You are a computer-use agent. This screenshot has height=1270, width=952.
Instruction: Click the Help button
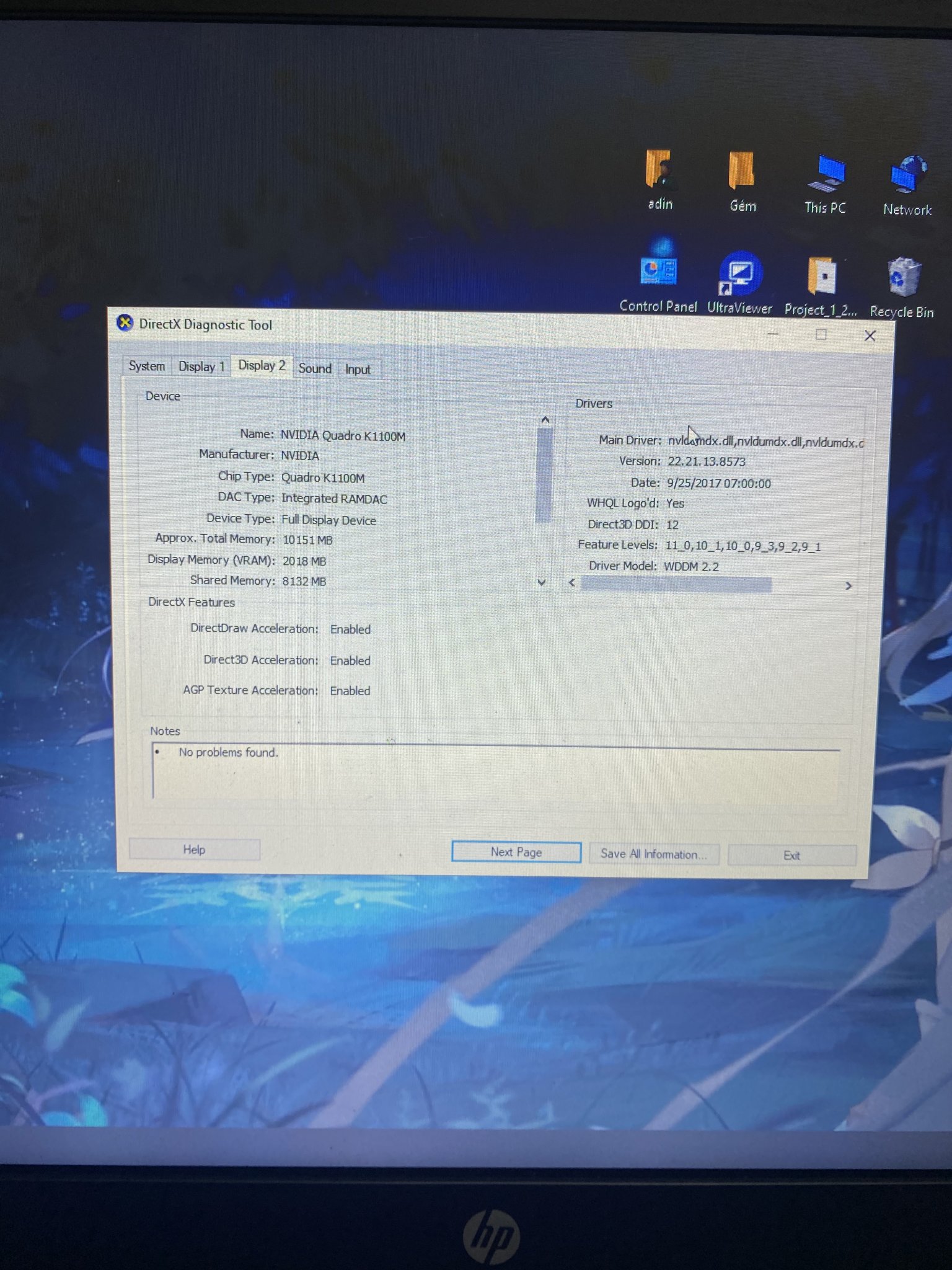(x=194, y=850)
